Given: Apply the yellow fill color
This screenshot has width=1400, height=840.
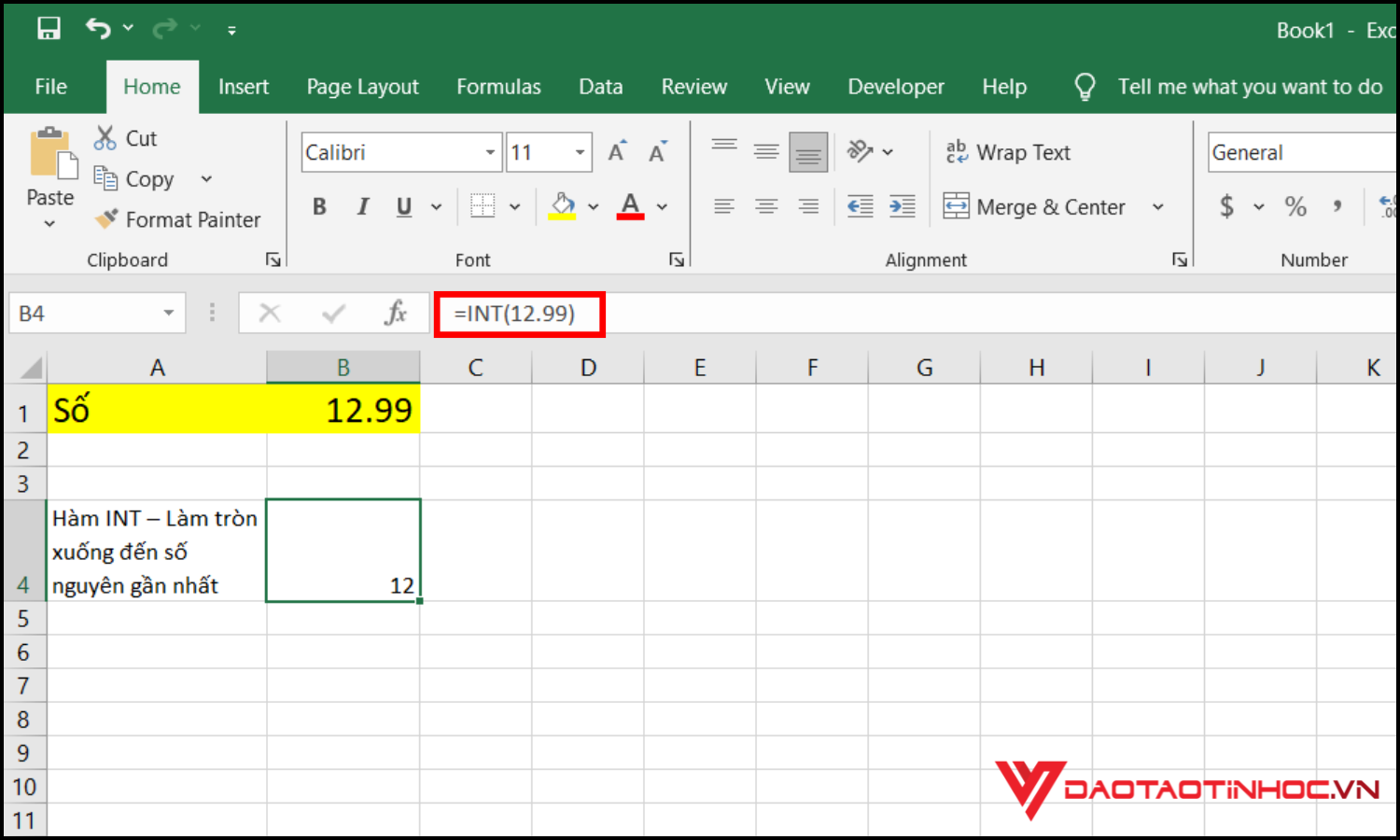Looking at the screenshot, I should tap(562, 206).
